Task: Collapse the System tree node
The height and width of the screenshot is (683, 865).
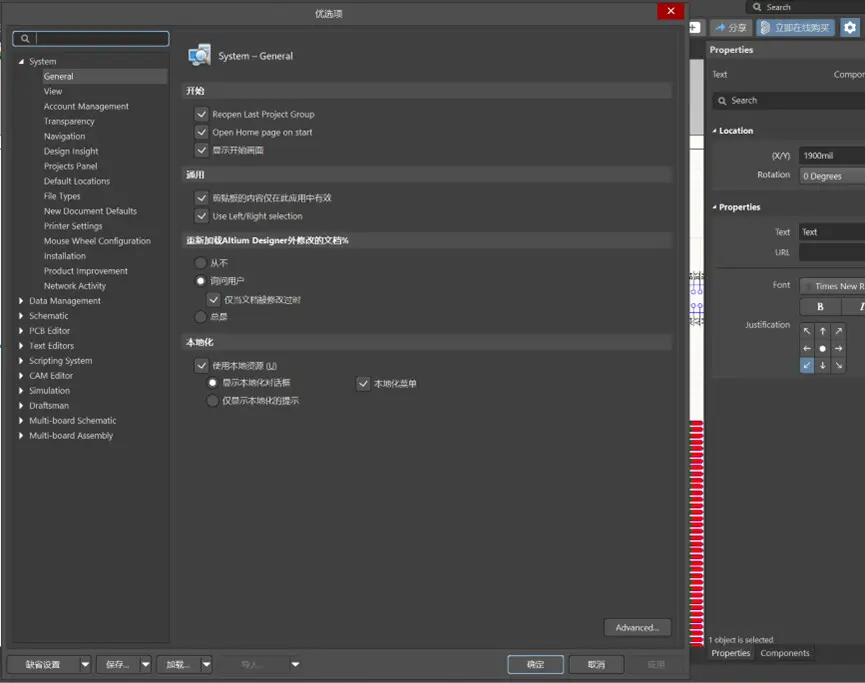Action: (21, 61)
